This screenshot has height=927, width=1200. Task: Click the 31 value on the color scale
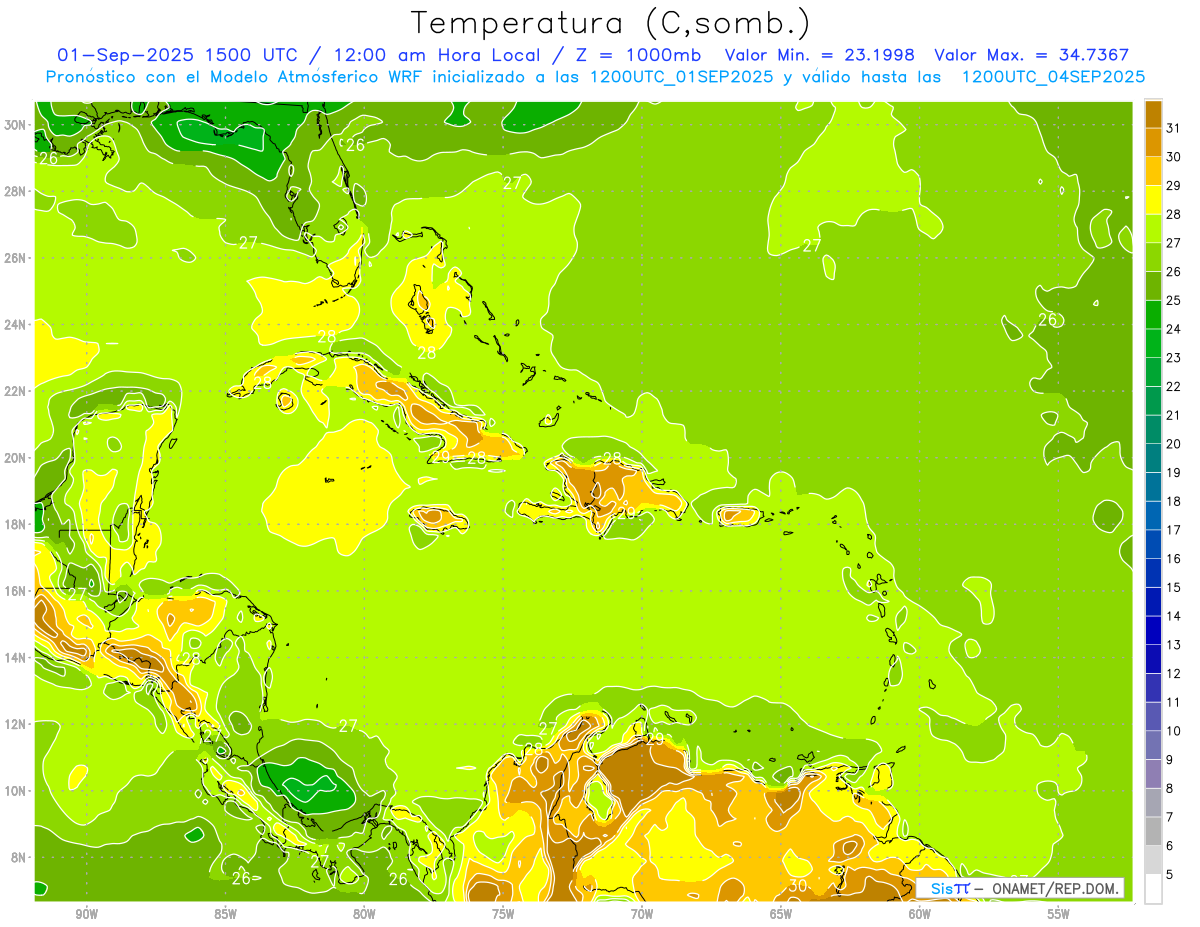point(1173,128)
